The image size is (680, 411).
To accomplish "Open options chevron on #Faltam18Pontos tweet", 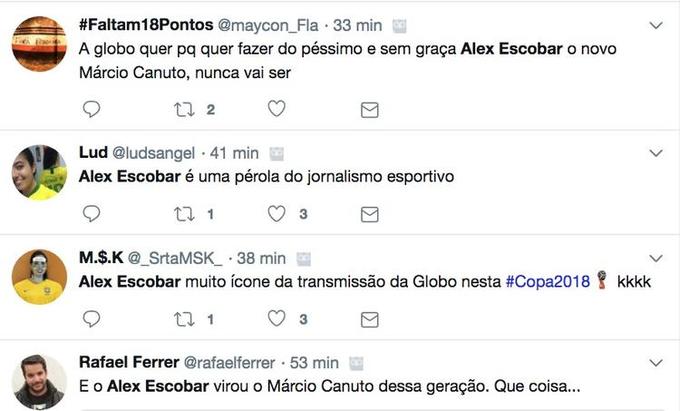I will (x=656, y=24).
